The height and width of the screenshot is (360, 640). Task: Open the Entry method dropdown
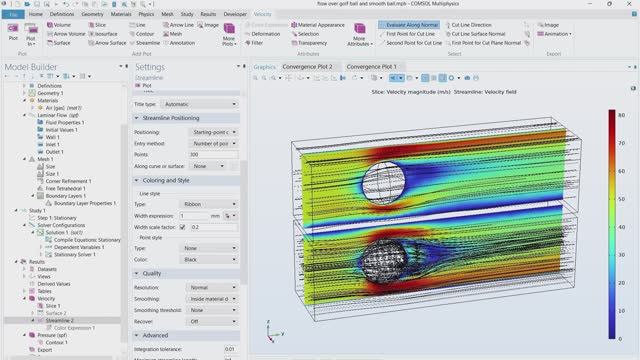[213, 144]
